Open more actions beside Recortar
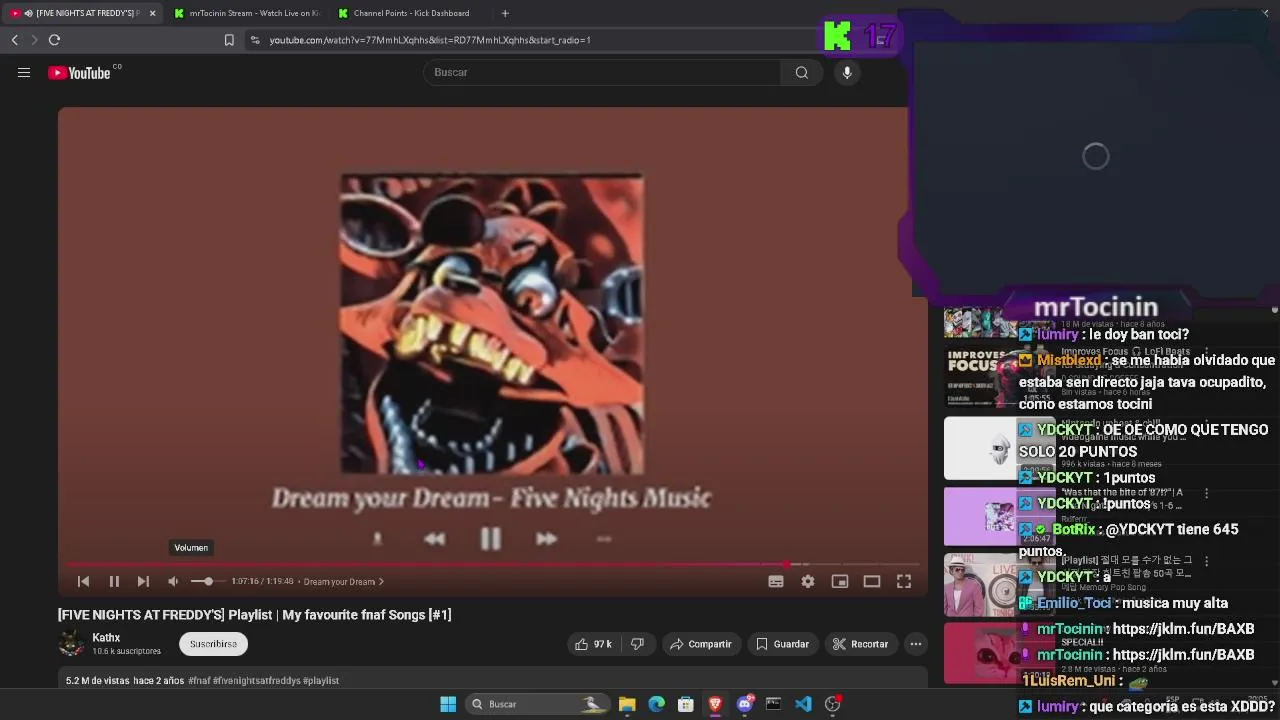 pyautogui.click(x=915, y=644)
